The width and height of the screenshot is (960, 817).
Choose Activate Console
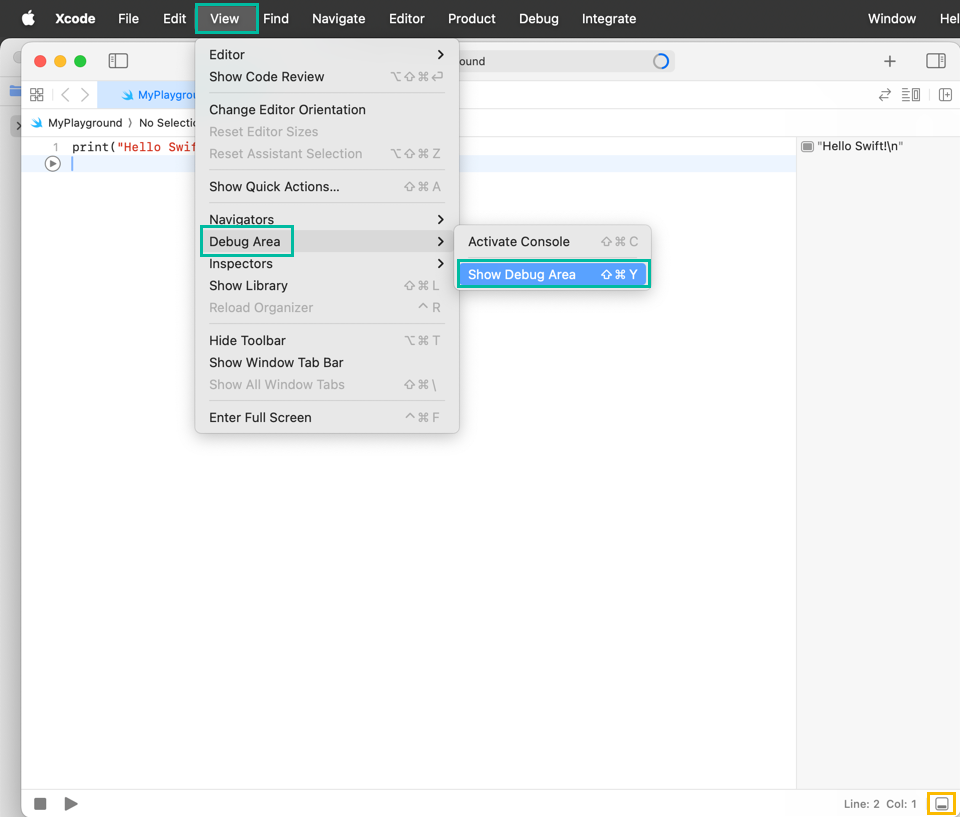coord(552,241)
